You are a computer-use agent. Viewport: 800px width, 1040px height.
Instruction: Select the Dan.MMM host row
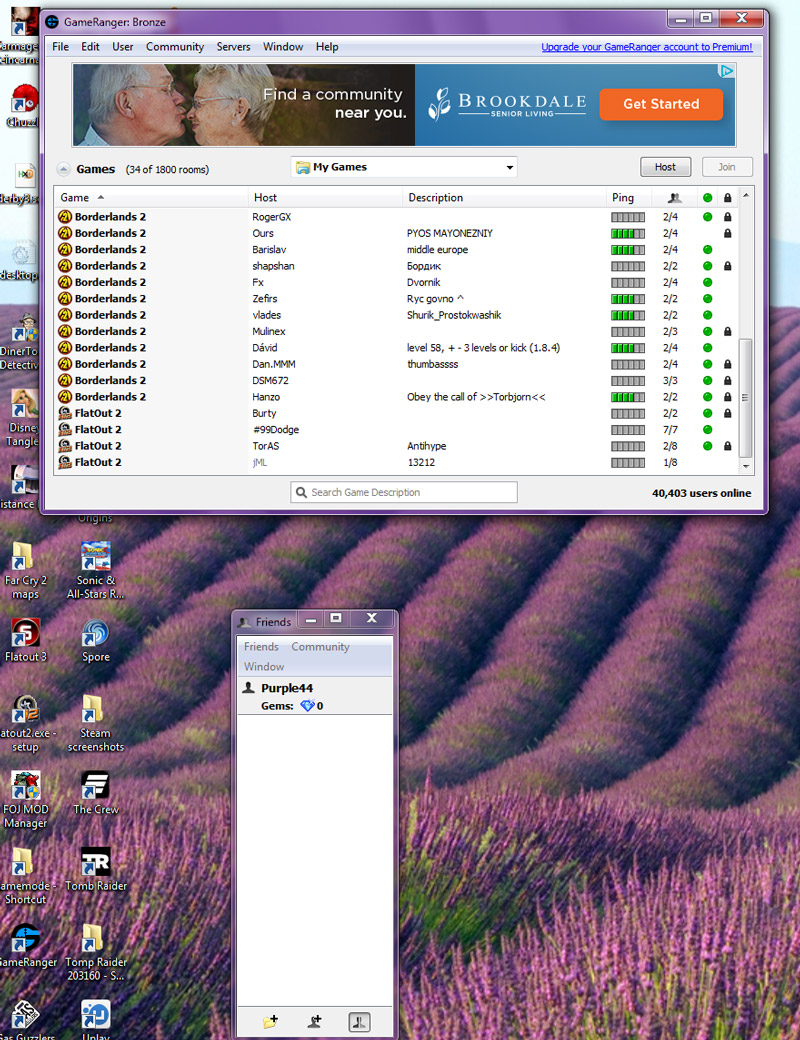pos(396,364)
